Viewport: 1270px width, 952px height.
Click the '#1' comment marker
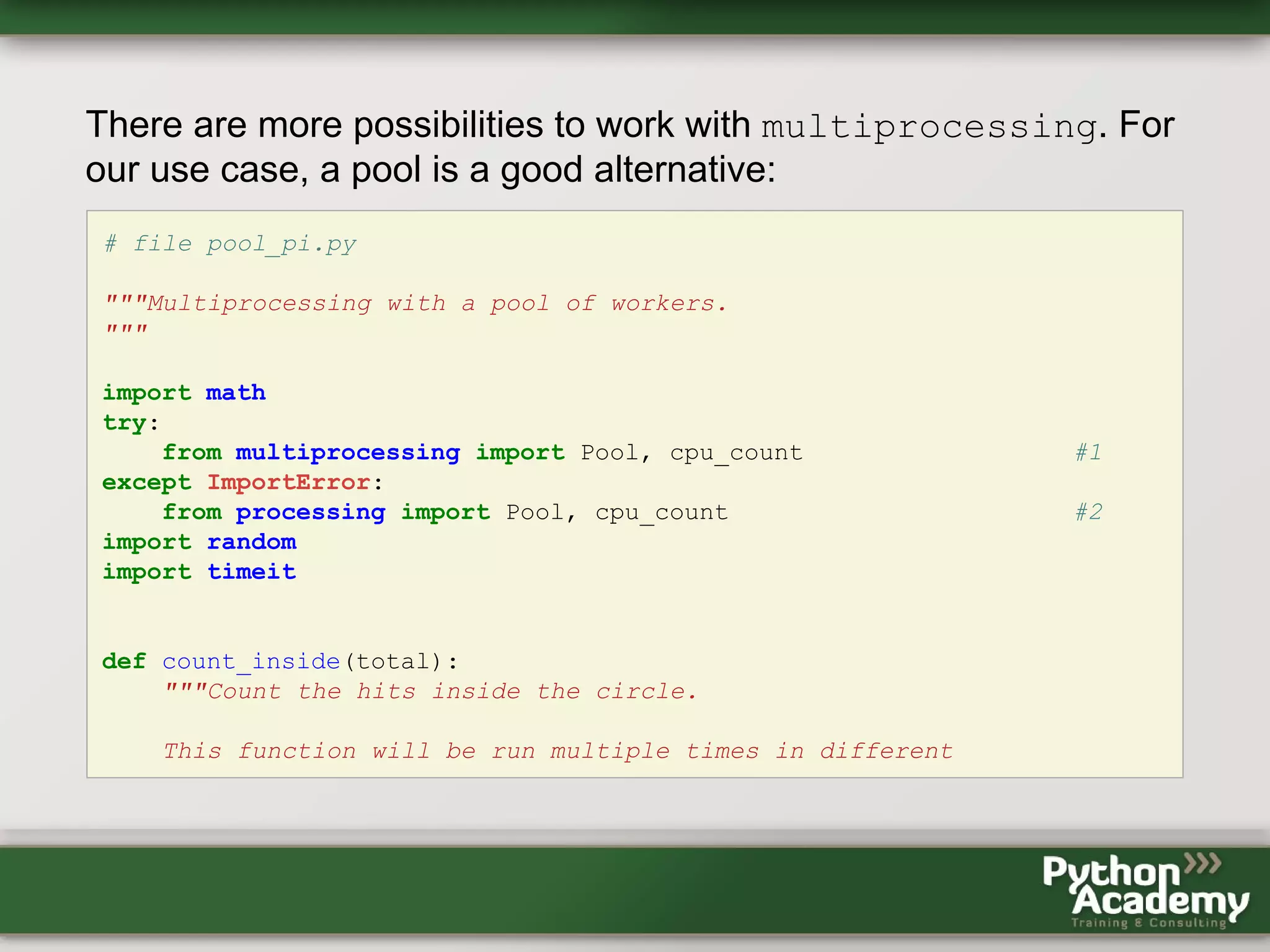click(1088, 452)
